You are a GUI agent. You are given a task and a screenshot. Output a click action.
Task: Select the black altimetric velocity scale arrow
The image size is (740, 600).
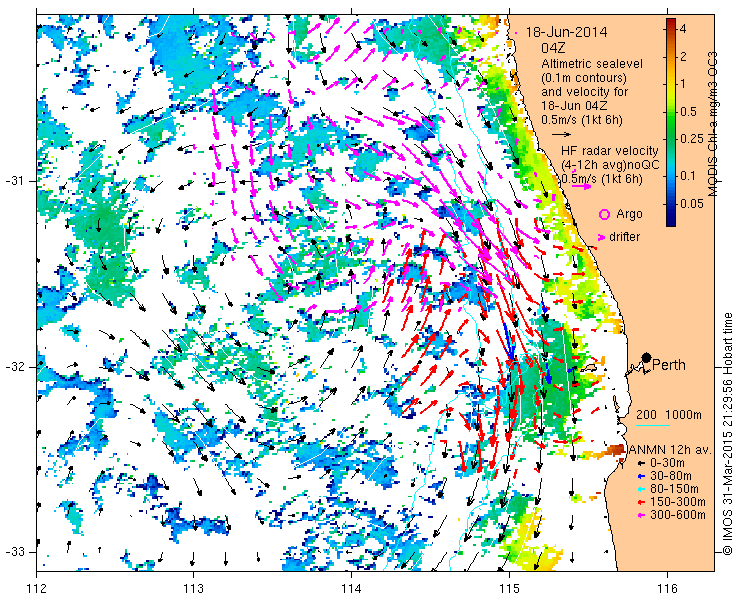(x=562, y=135)
